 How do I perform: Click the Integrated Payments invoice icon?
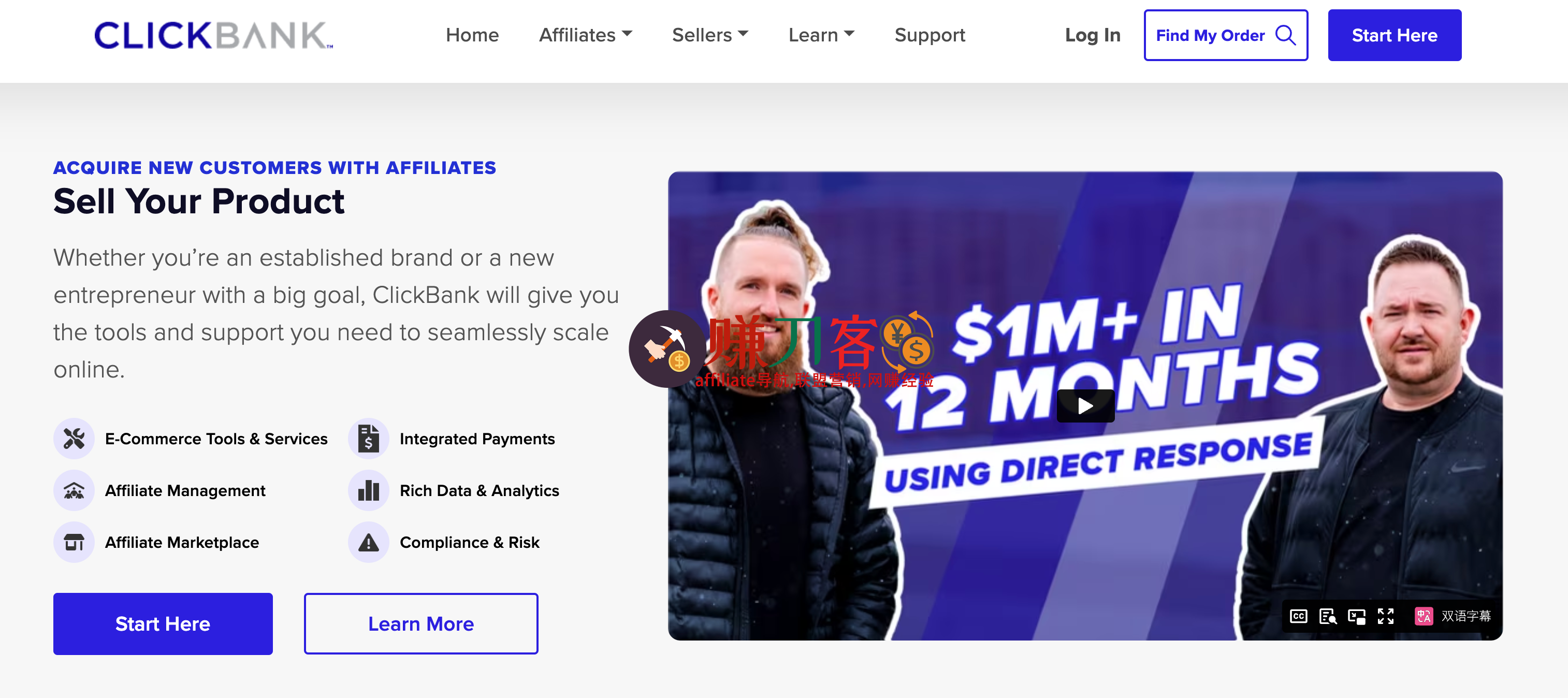368,438
